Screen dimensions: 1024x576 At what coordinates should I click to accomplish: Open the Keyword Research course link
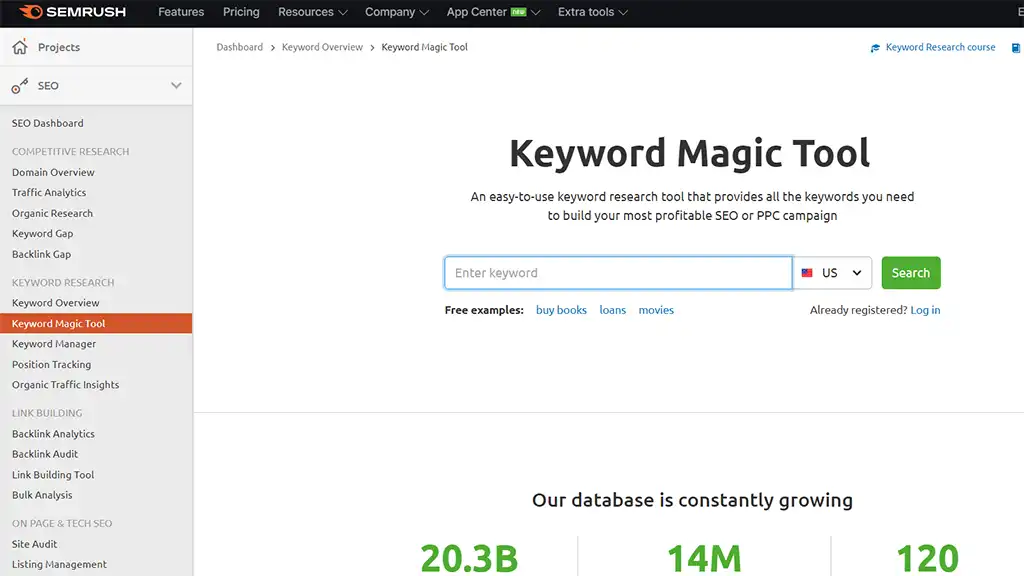point(940,47)
